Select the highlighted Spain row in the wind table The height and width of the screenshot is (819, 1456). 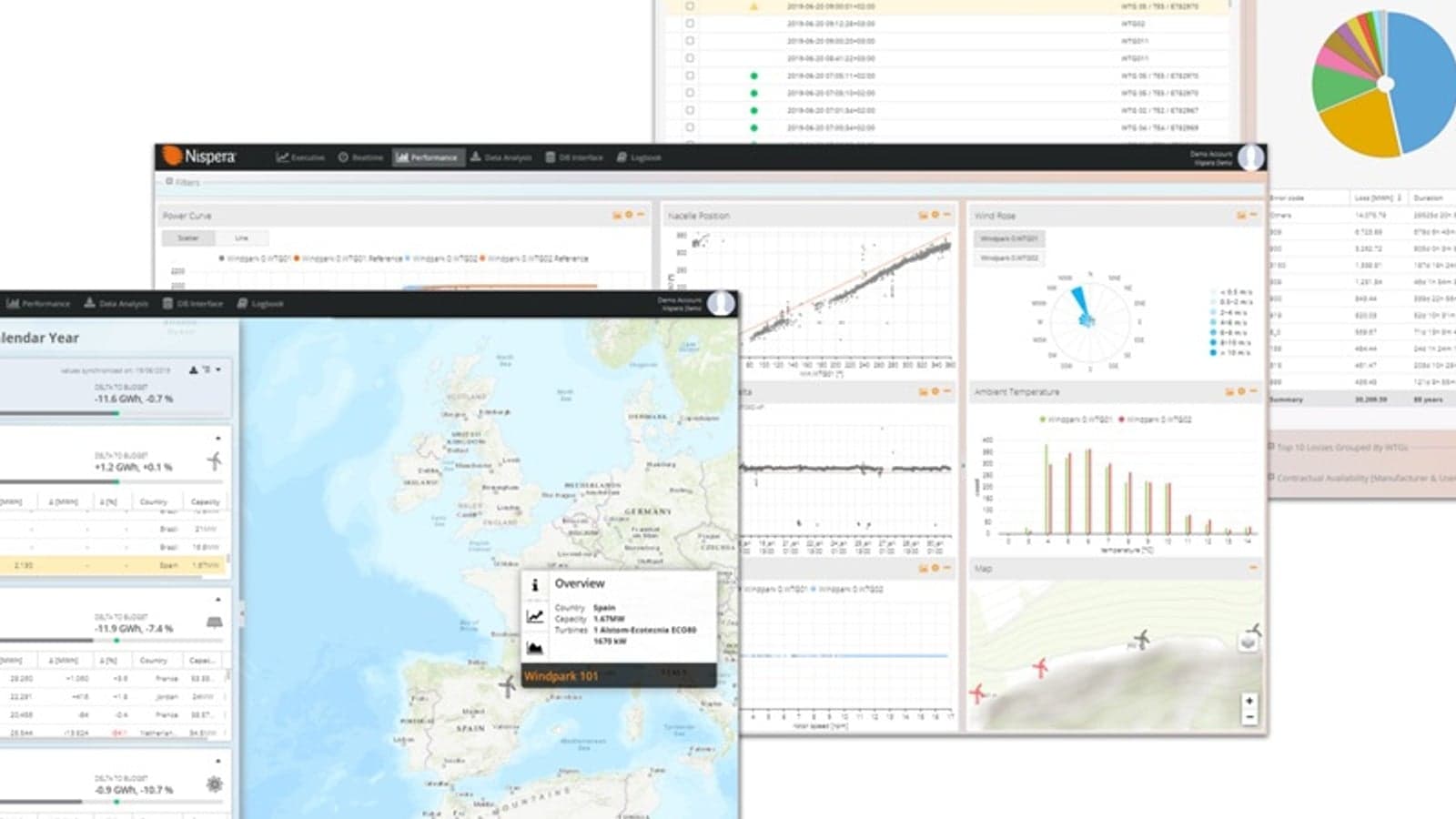click(x=113, y=565)
